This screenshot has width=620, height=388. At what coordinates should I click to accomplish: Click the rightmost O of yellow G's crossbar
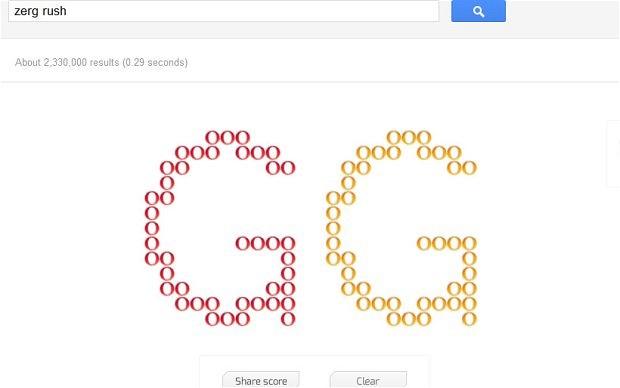[x=469, y=243]
